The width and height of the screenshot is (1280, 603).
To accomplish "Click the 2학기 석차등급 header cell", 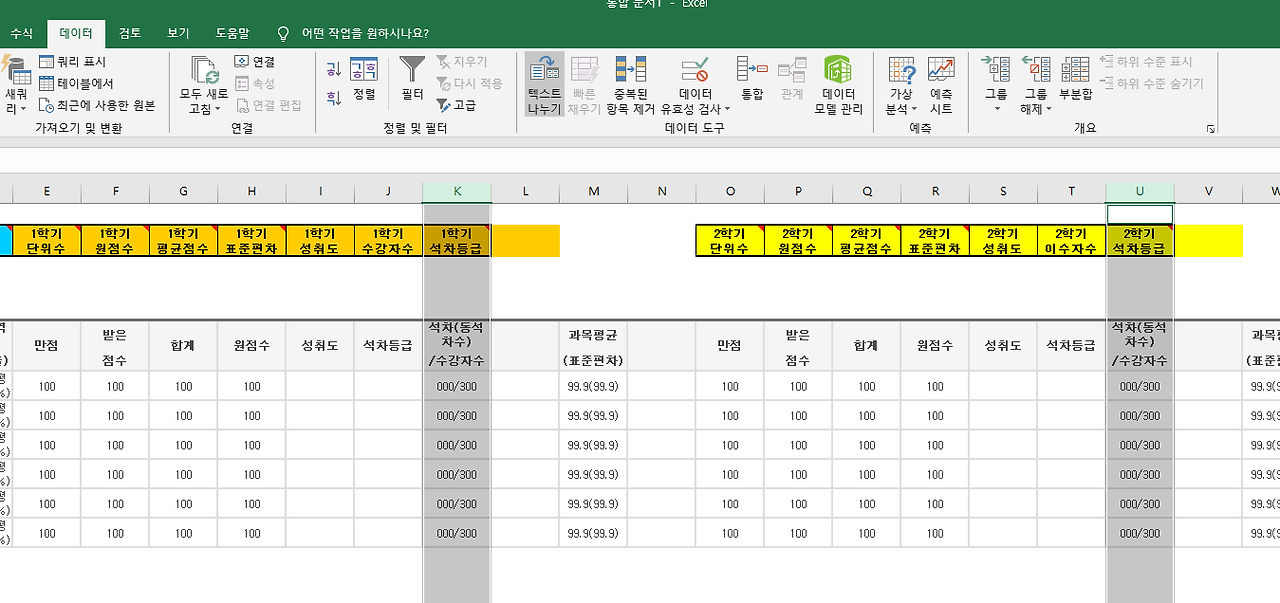I will tap(1140, 241).
